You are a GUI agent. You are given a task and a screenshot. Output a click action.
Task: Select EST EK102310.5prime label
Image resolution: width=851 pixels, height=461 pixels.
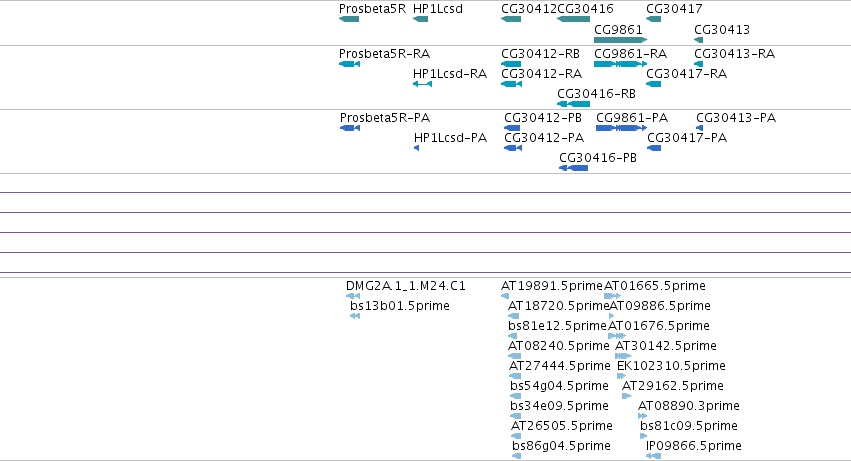(671, 367)
